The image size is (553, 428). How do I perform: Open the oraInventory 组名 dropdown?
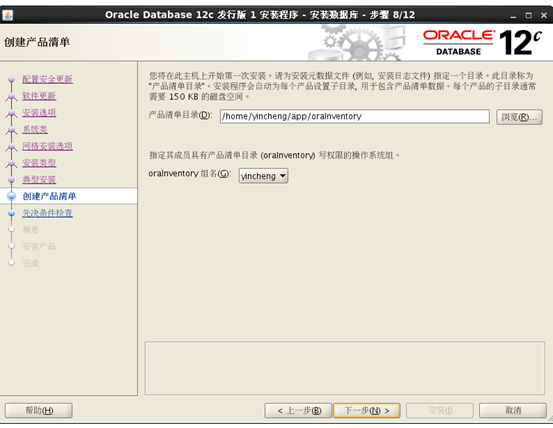click(263, 176)
